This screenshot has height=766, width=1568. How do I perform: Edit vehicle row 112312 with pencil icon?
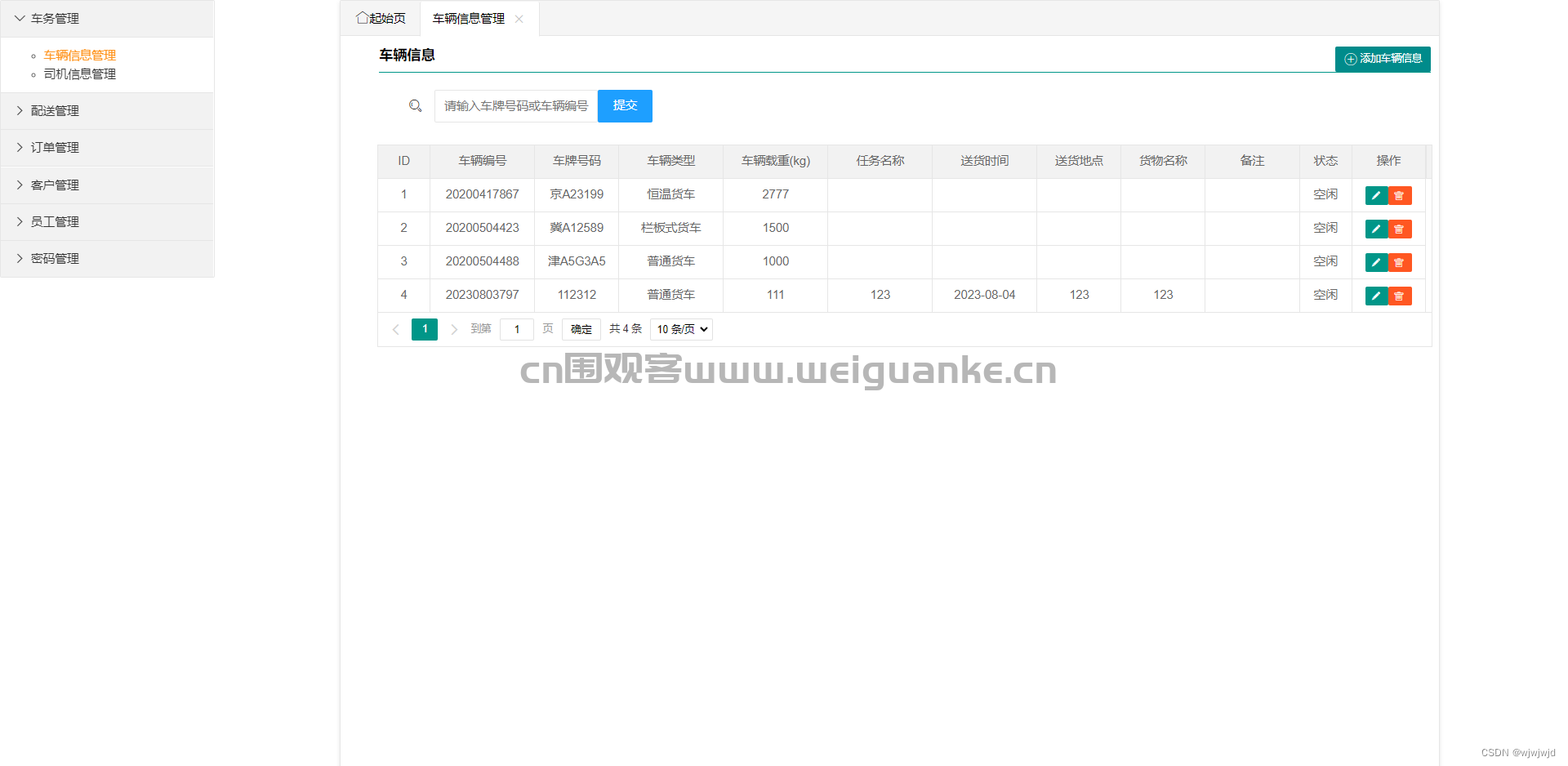pyautogui.click(x=1376, y=296)
